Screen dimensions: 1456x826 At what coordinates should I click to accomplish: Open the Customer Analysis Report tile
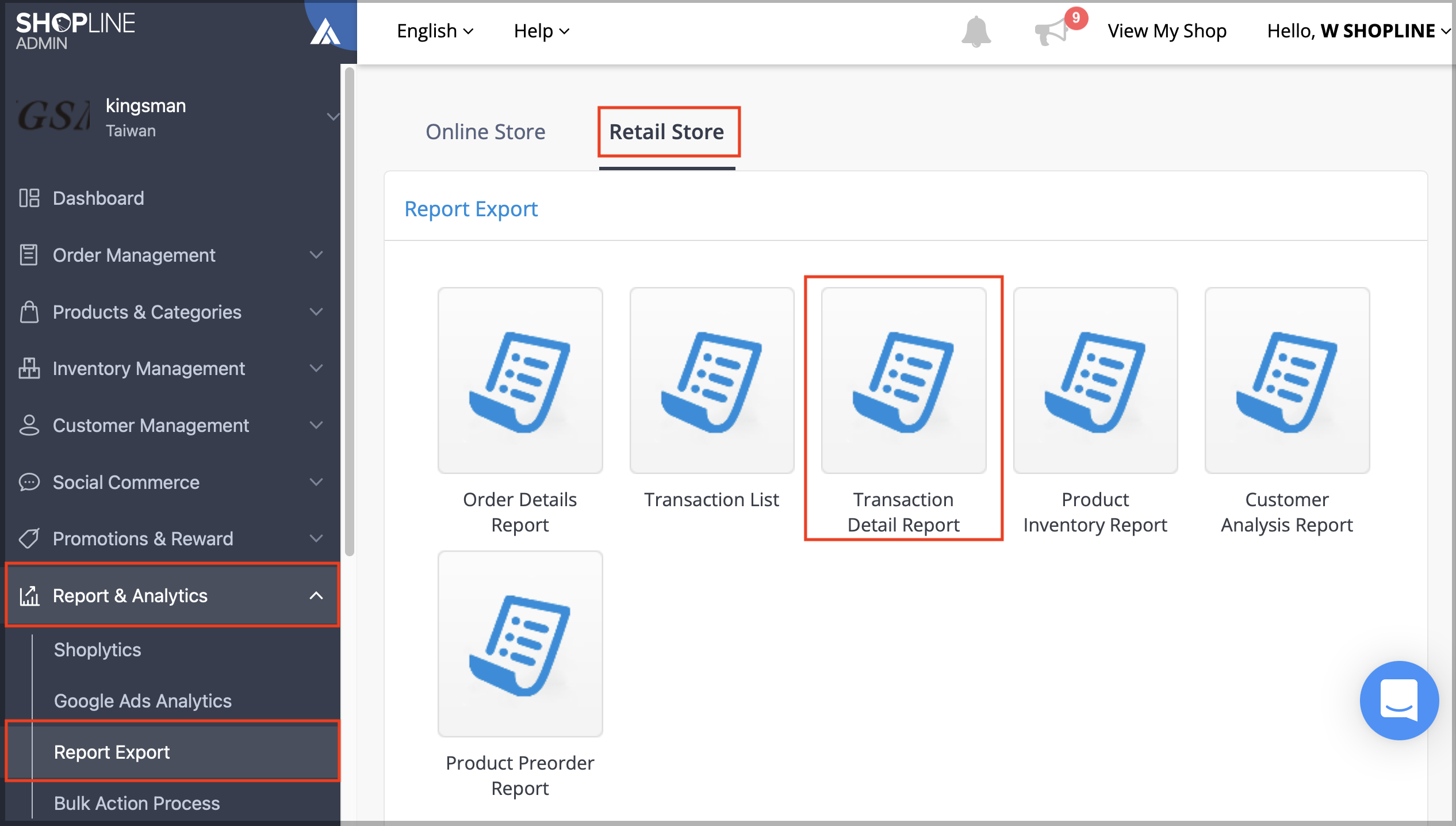(1287, 380)
